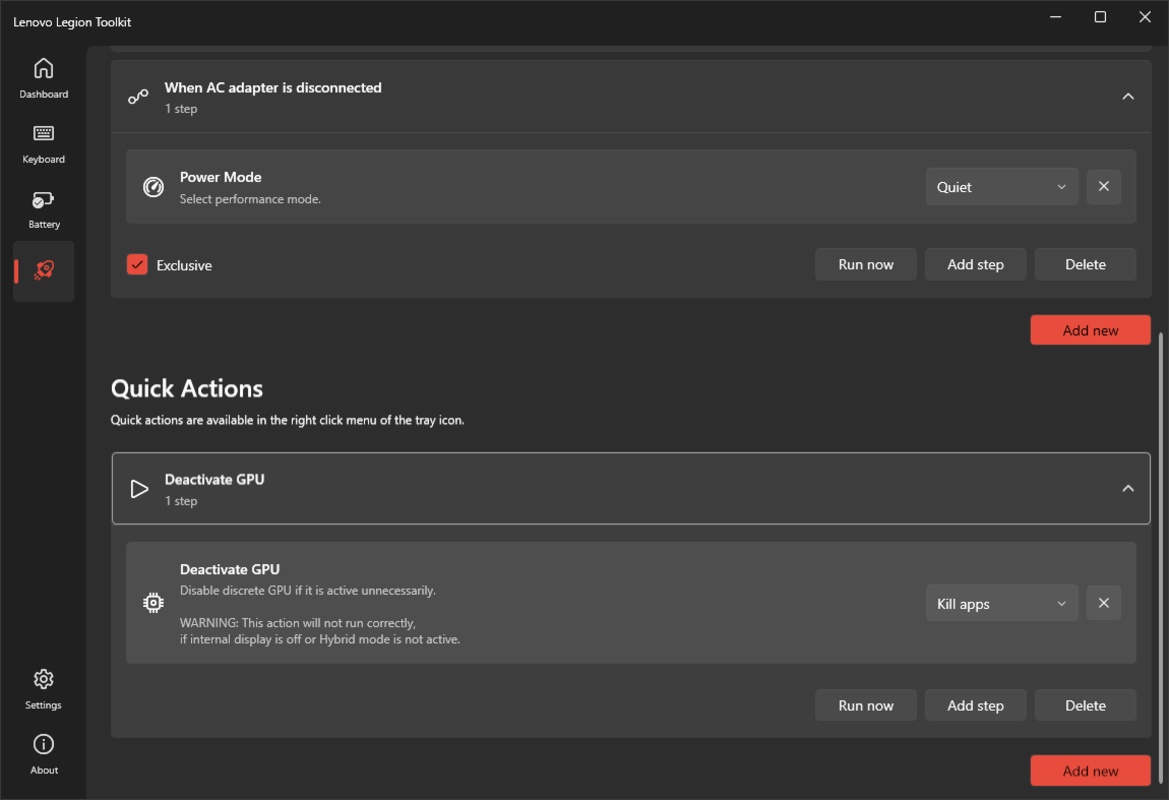This screenshot has width=1169, height=800.
Task: Uncheck the Exclusive checkbox
Action: [137, 265]
